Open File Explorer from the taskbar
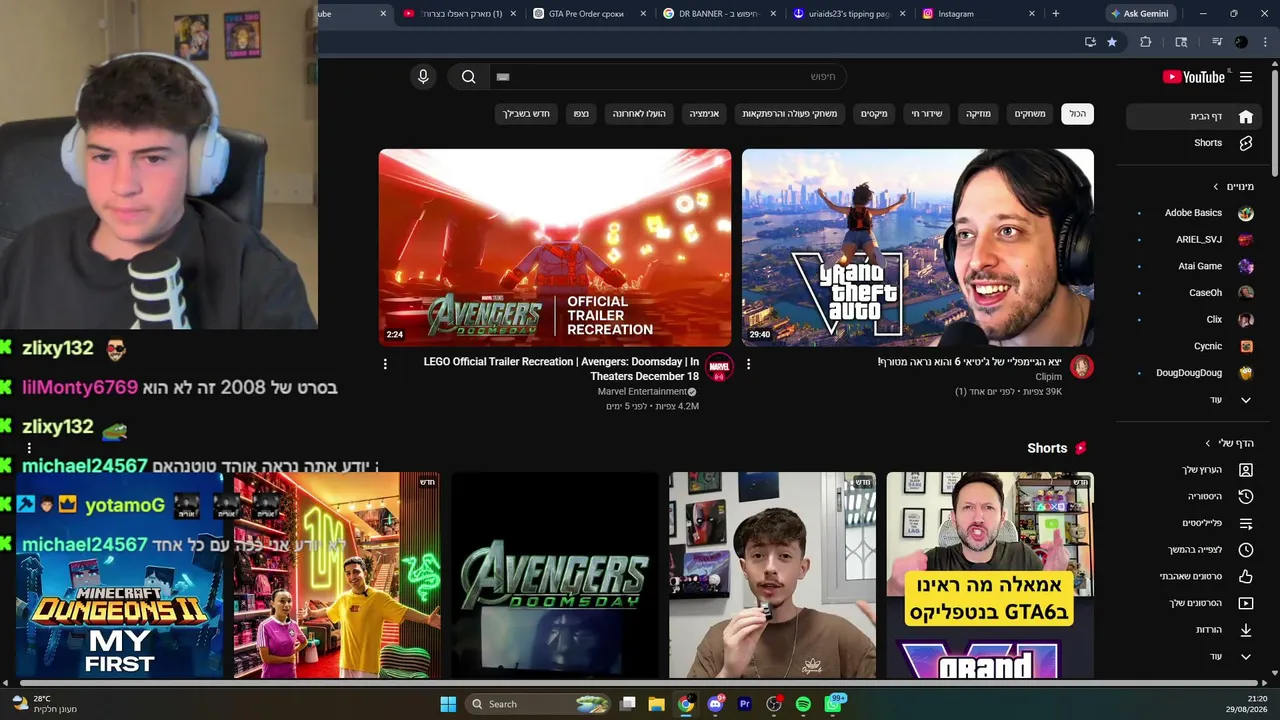 [656, 704]
